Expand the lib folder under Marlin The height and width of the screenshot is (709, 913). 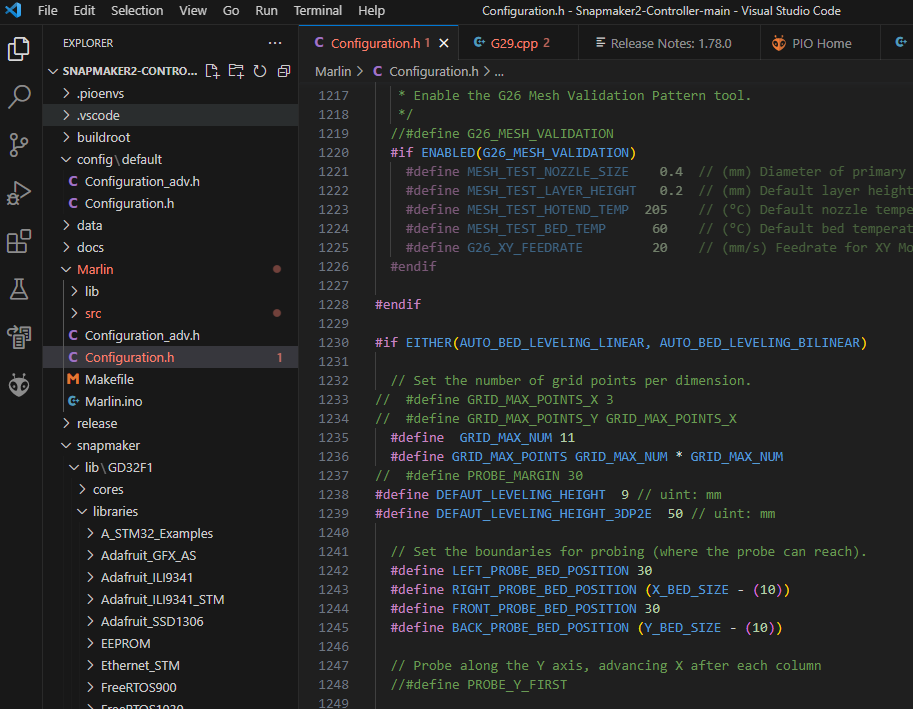tap(171, 291)
